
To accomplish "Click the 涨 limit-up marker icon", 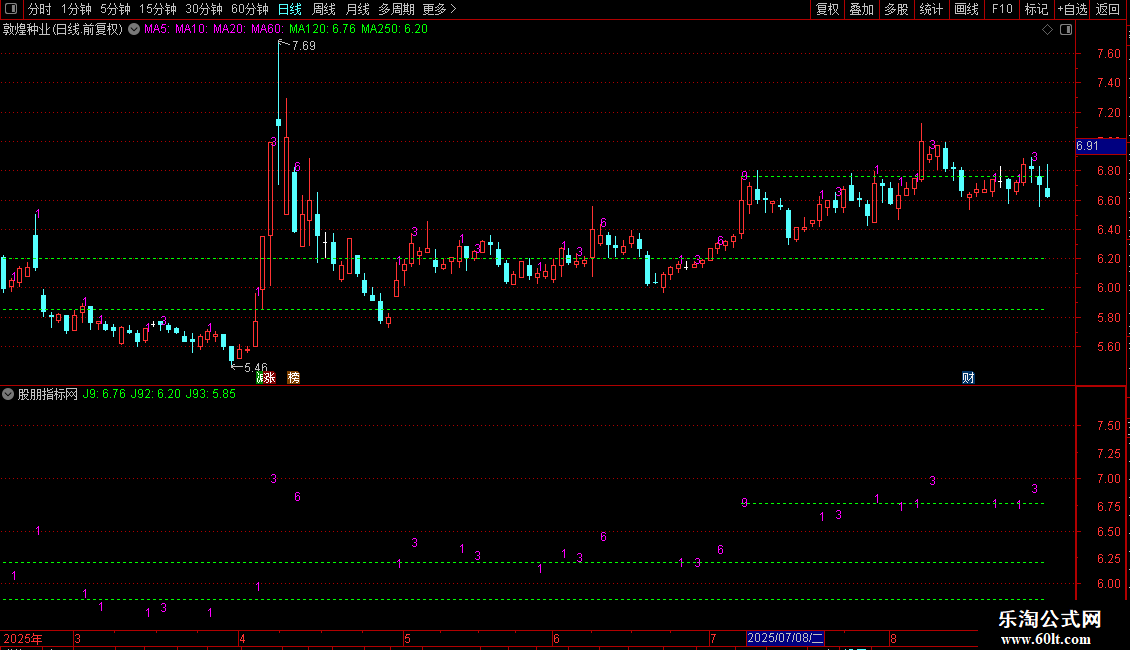I will [268, 378].
